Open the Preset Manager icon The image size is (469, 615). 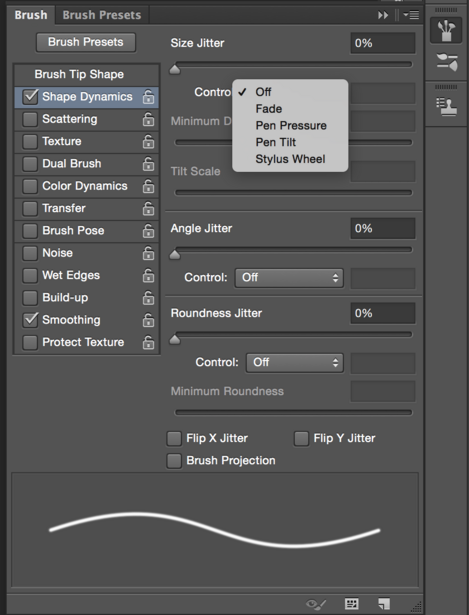coord(351,604)
